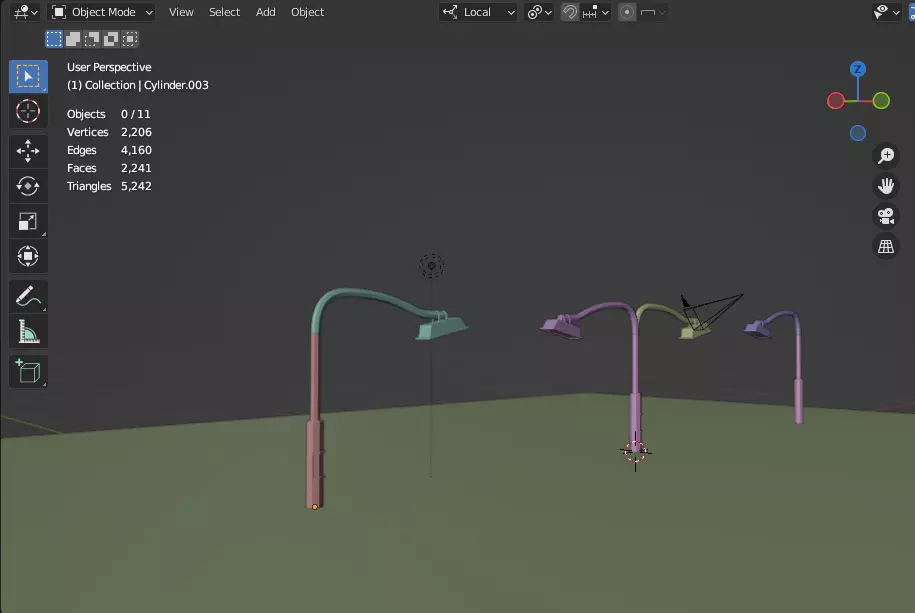Open the Add menu
The width and height of the screenshot is (915, 613).
(x=266, y=12)
